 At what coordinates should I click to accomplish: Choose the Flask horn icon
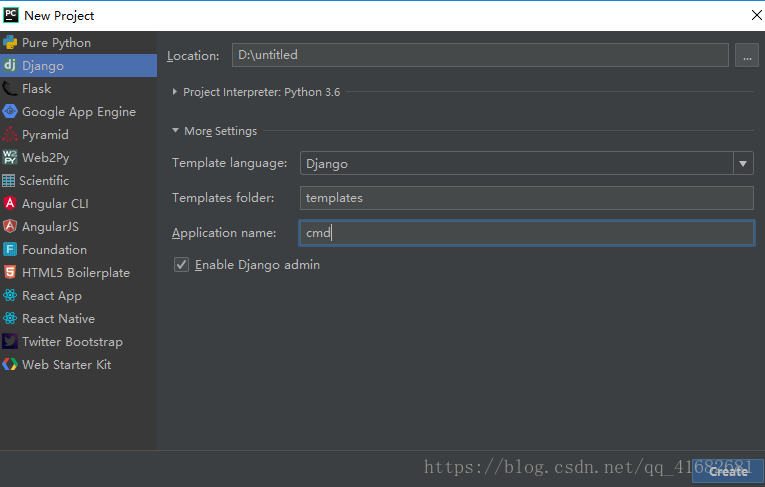click(10, 88)
